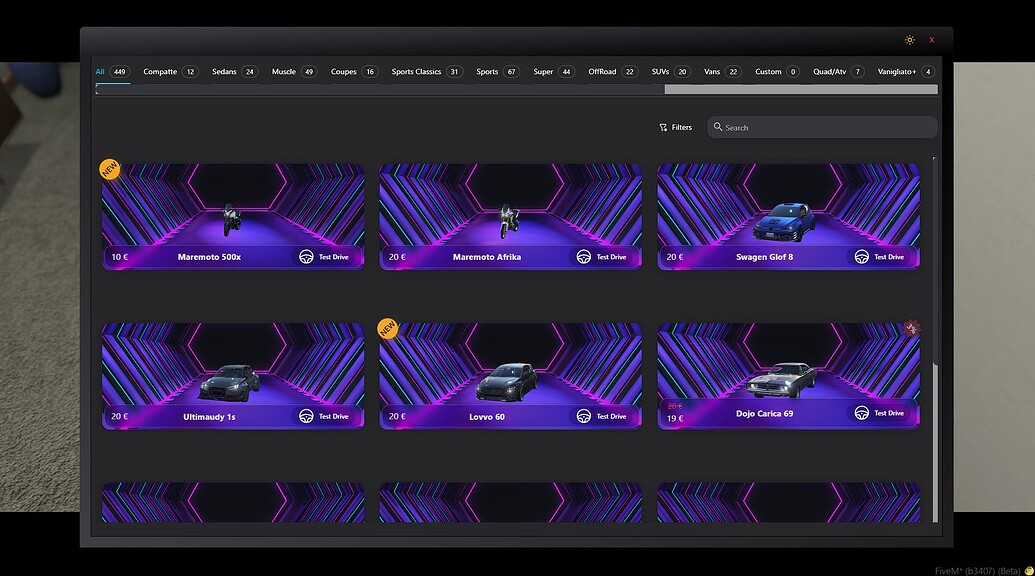Test Drive the Swagen Glof 8
Viewport: 1035px width, 576px height.
tap(882, 257)
